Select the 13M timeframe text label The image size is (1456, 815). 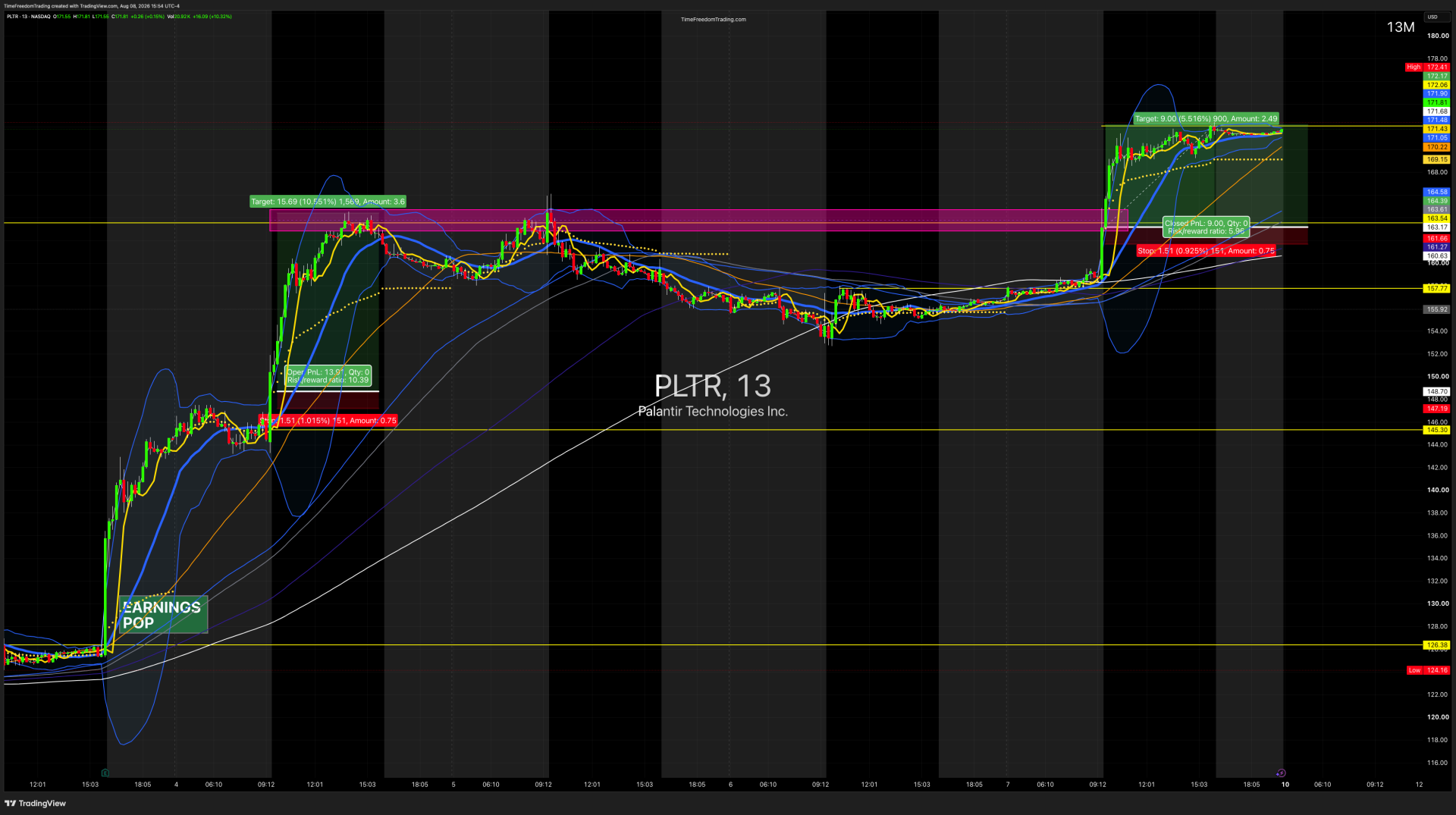(1401, 27)
